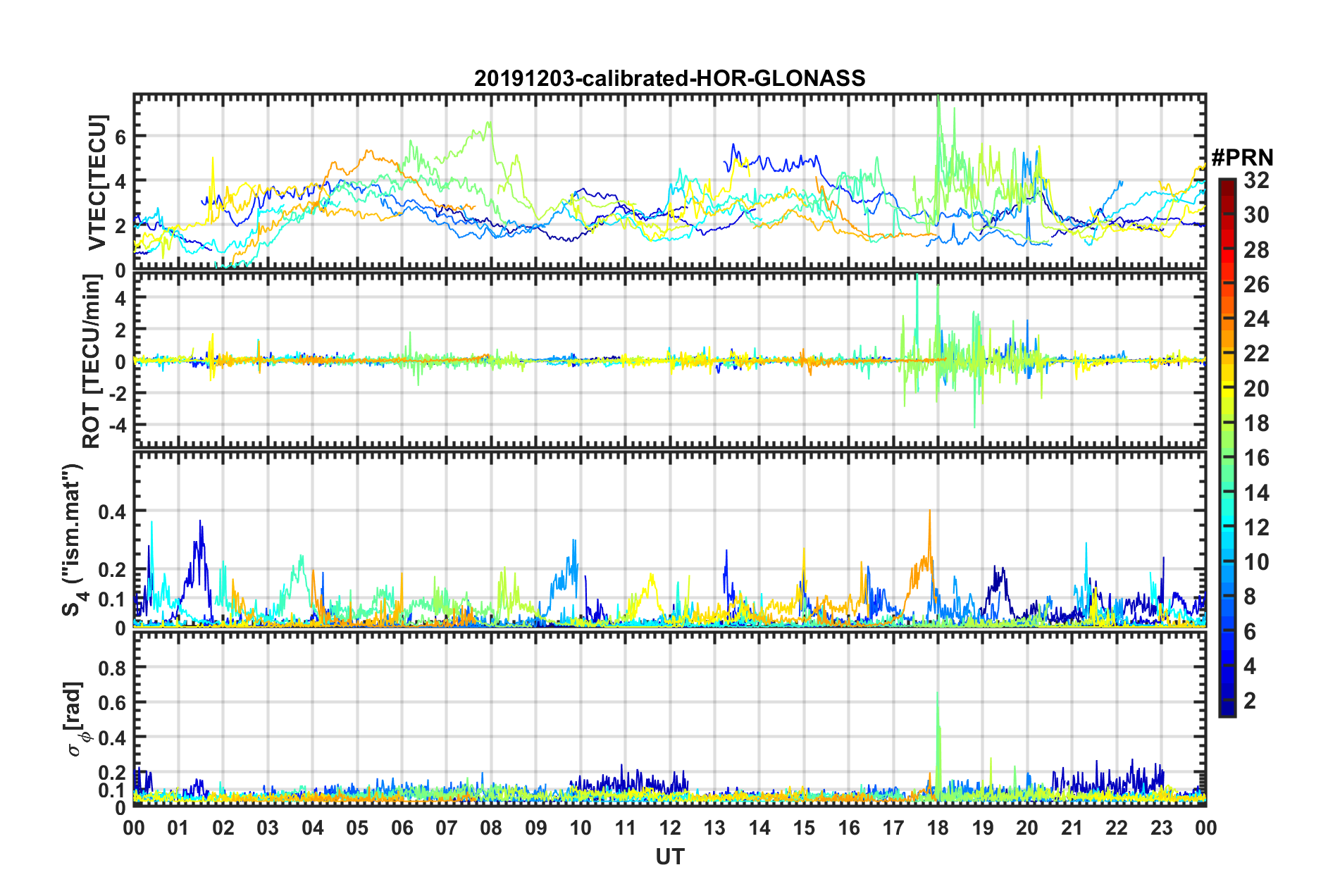Click the orange S4 peak near 18 UT
This screenshot has width=1340, height=896.
(929, 511)
